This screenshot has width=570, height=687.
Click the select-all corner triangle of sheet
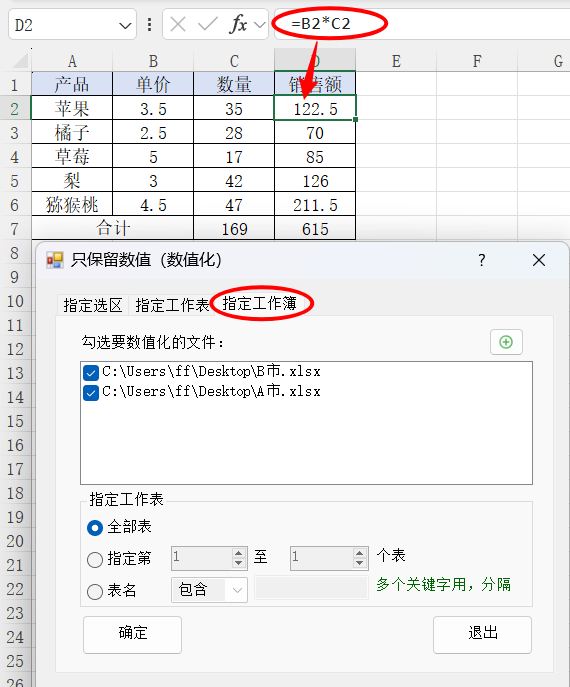coord(20,61)
